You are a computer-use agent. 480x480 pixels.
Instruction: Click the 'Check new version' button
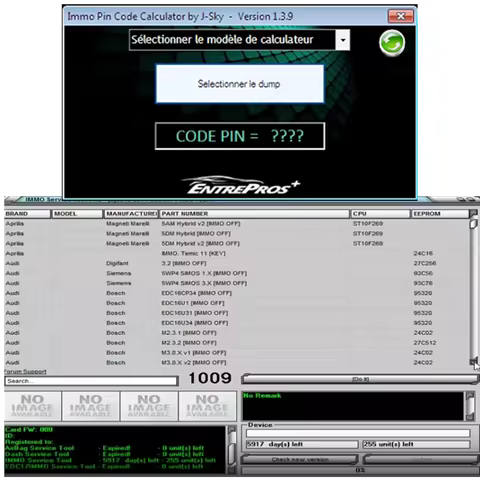pyautogui.click(x=300, y=460)
